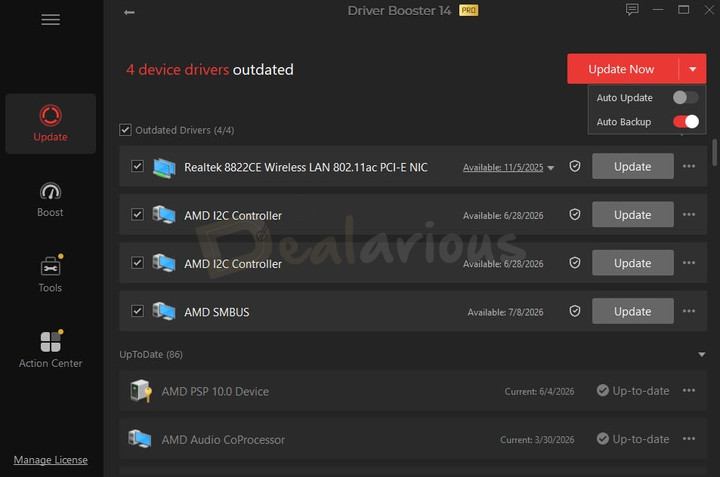This screenshot has width=720, height=477.
Task: Click first AMD I2C Controller shield icon
Action: coord(574,214)
